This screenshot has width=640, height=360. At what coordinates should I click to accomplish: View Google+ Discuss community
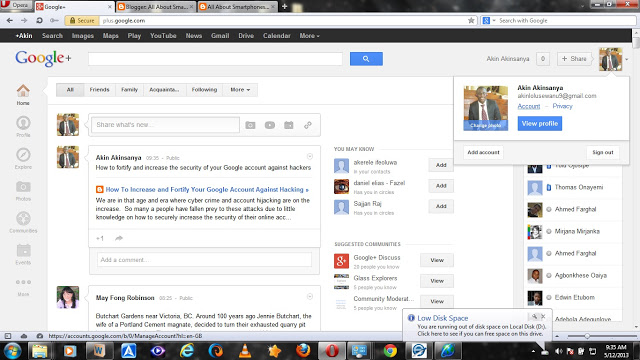pos(437,260)
